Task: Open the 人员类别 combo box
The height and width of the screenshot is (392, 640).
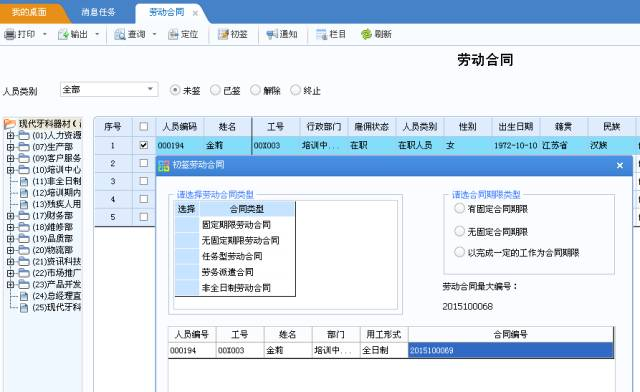Action: [x=109, y=89]
